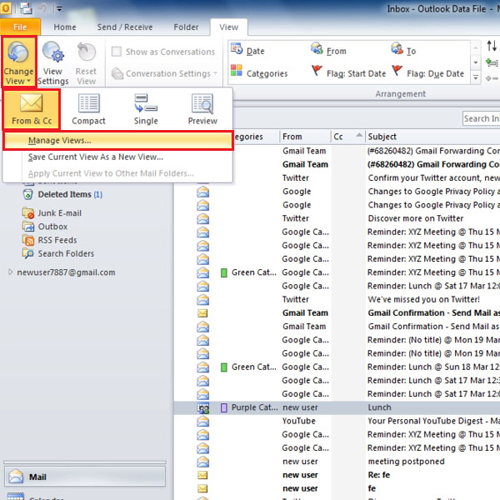The height and width of the screenshot is (500, 500).
Task: Sort by the Subject column header
Action: click(433, 137)
